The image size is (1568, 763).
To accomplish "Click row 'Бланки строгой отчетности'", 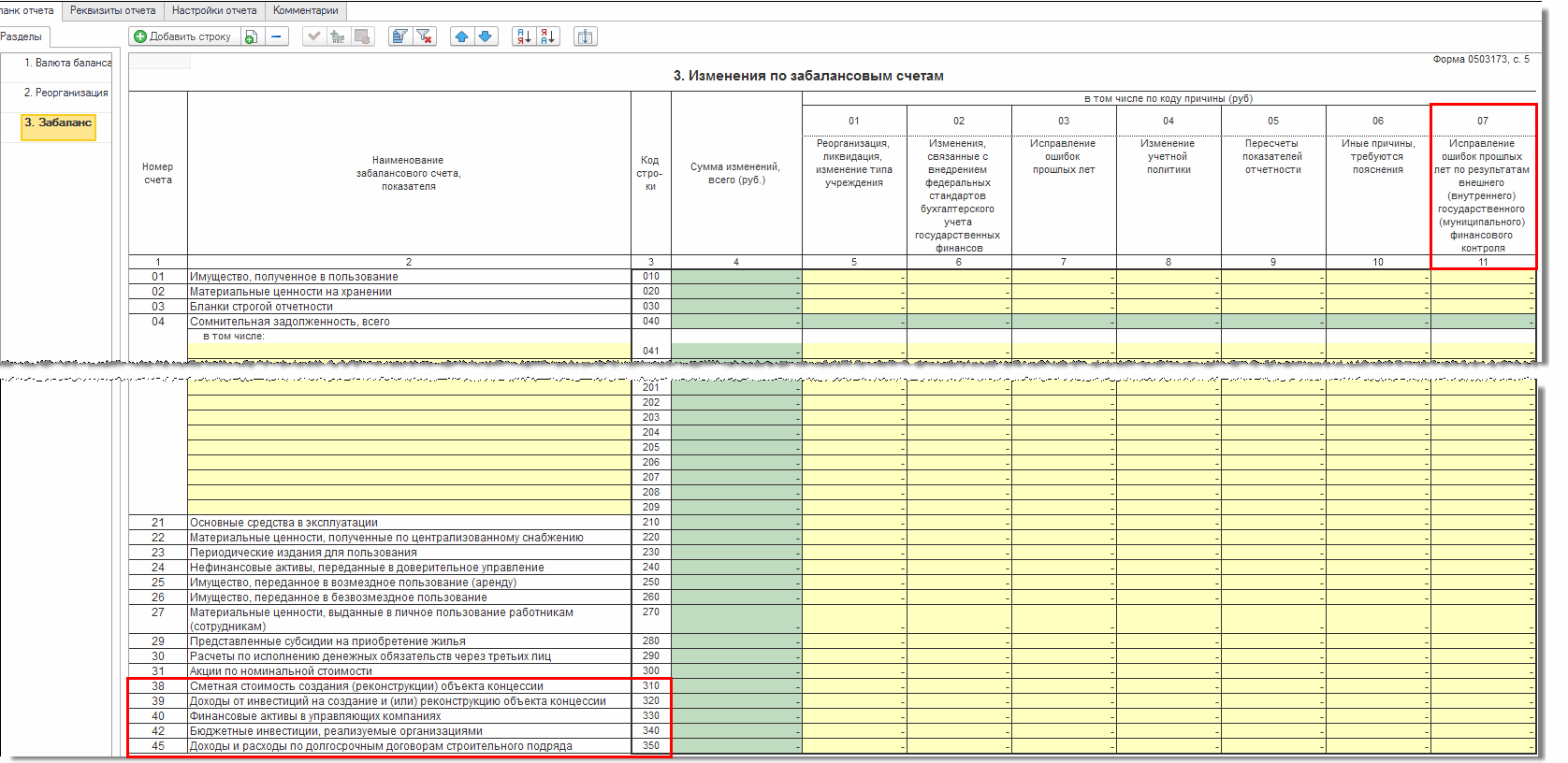I will [409, 307].
